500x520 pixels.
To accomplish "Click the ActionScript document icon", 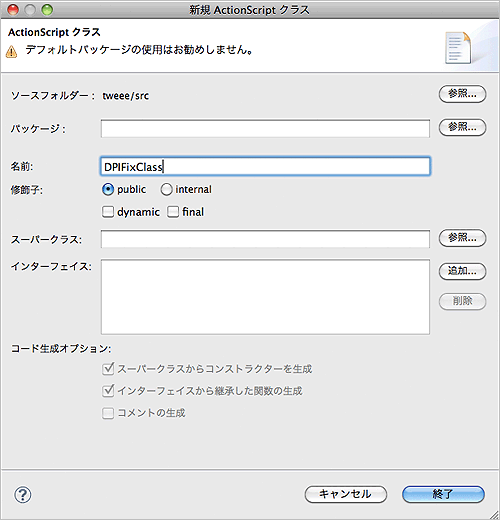I will point(458,48).
